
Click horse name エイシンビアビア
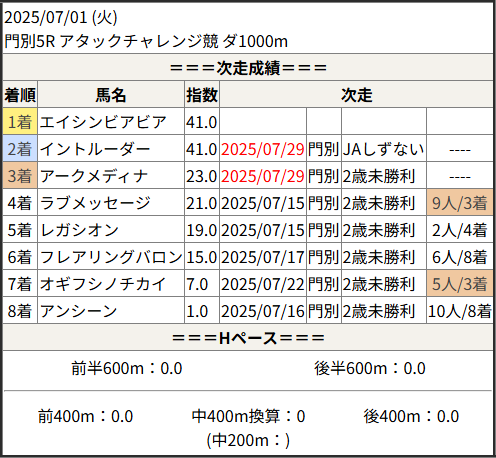click(103, 122)
